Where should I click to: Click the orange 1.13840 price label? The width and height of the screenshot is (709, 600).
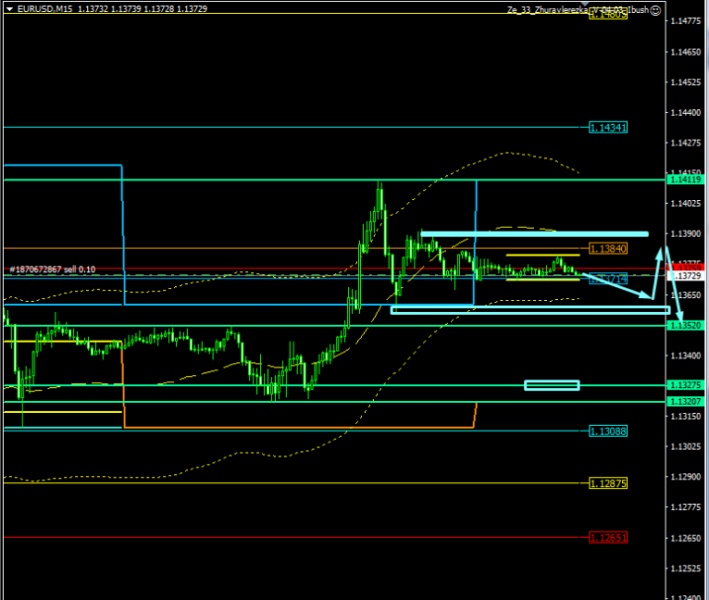coord(608,248)
